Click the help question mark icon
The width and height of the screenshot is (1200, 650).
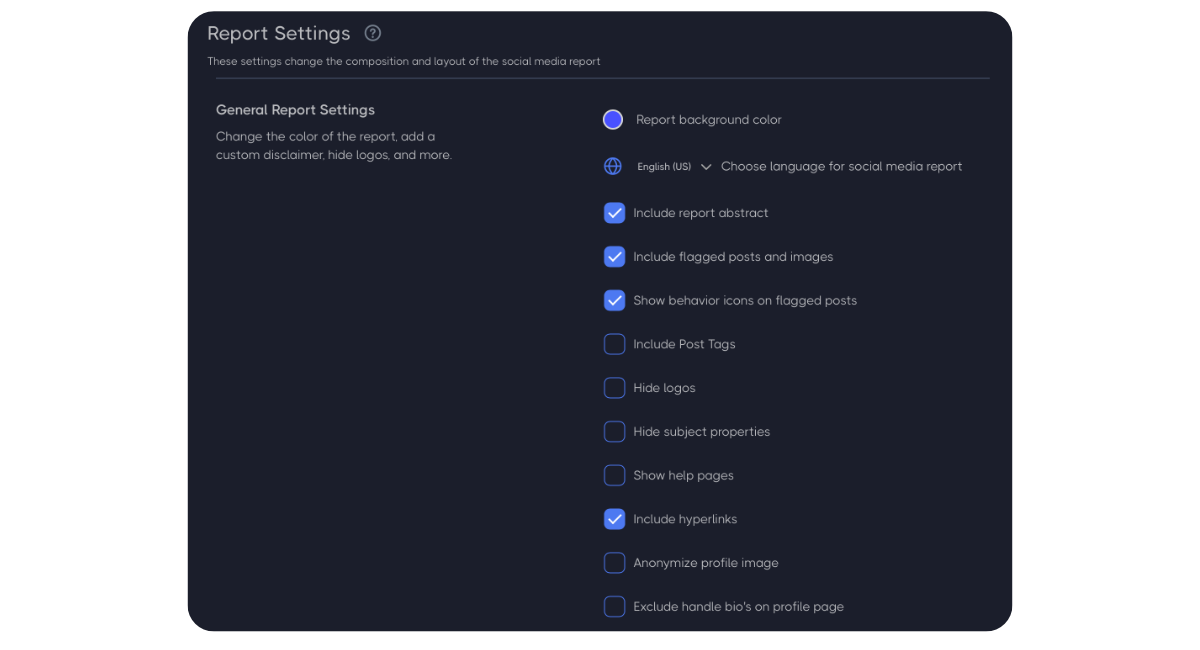(373, 33)
